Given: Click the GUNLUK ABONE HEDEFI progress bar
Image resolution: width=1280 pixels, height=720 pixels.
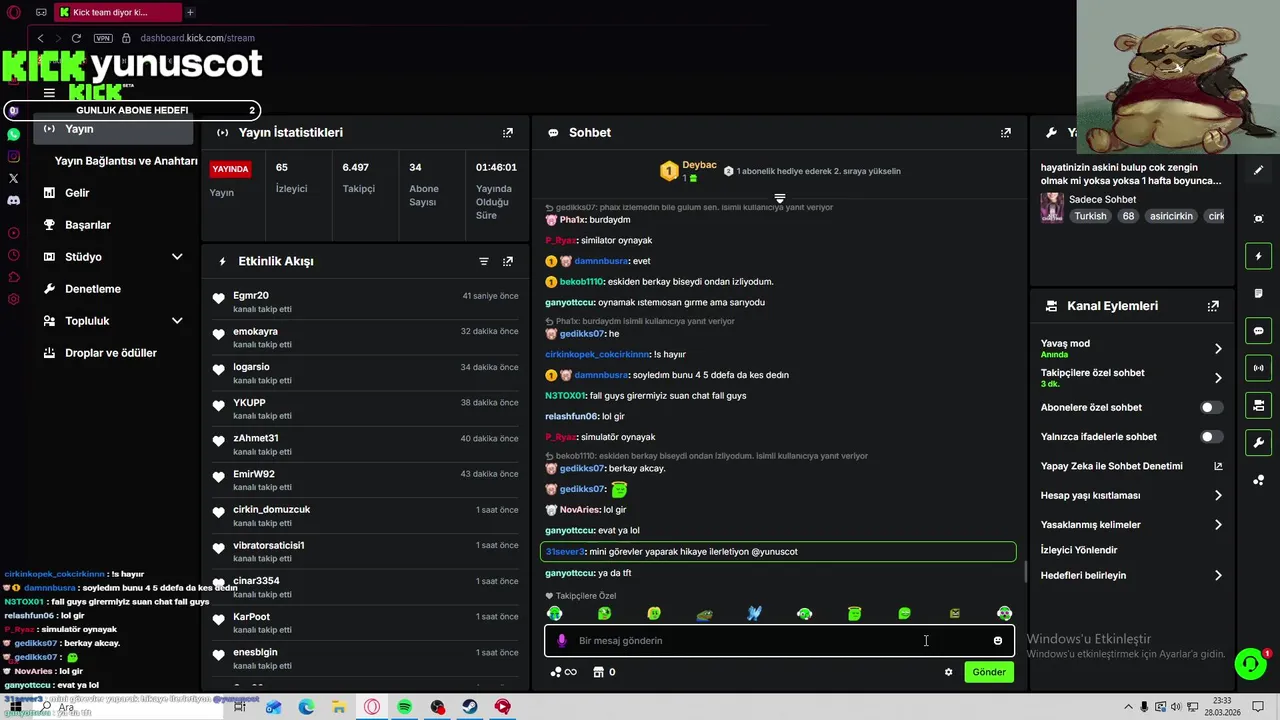Looking at the screenshot, I should [132, 110].
